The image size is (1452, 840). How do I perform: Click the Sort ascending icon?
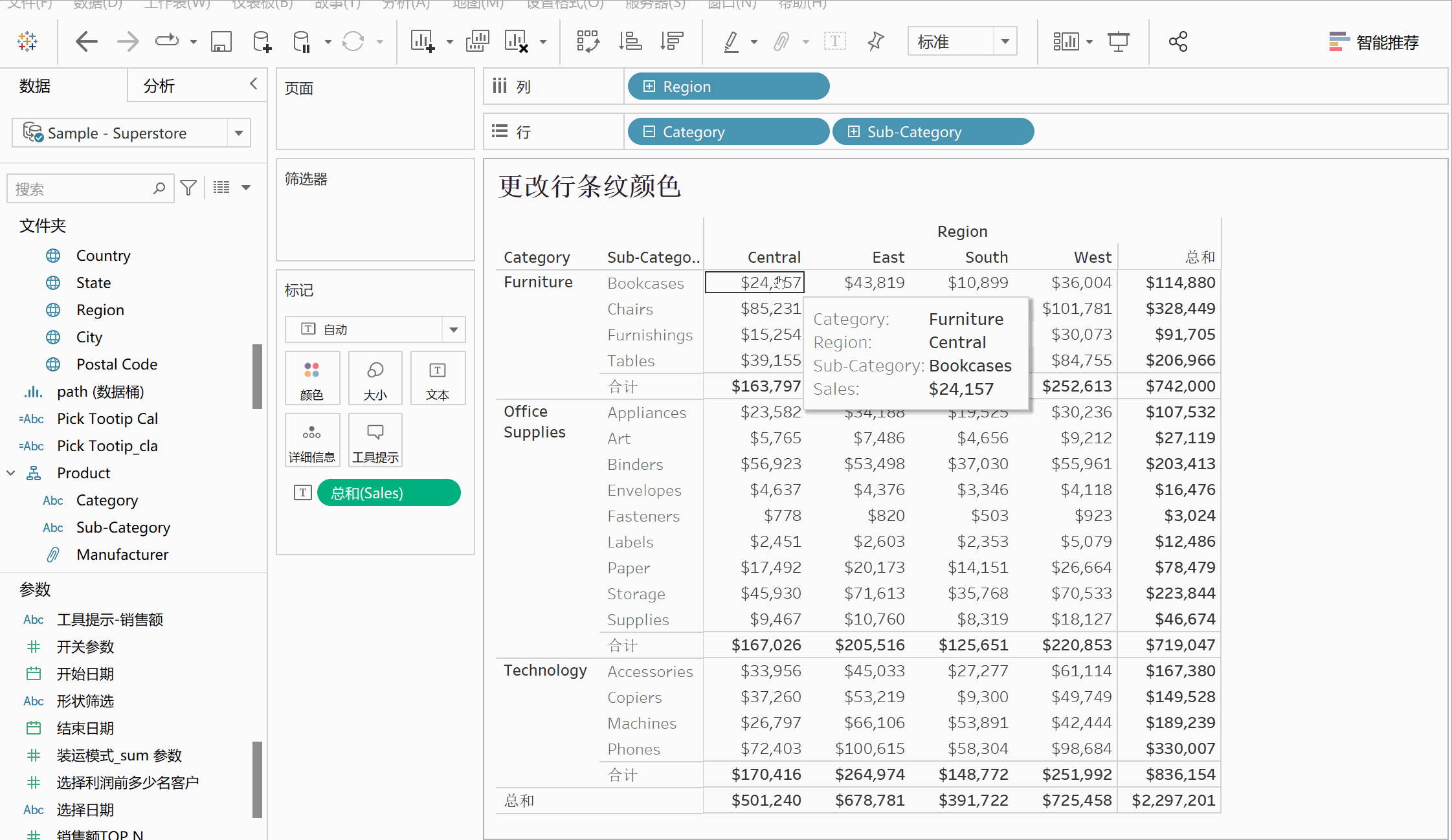pyautogui.click(x=630, y=41)
